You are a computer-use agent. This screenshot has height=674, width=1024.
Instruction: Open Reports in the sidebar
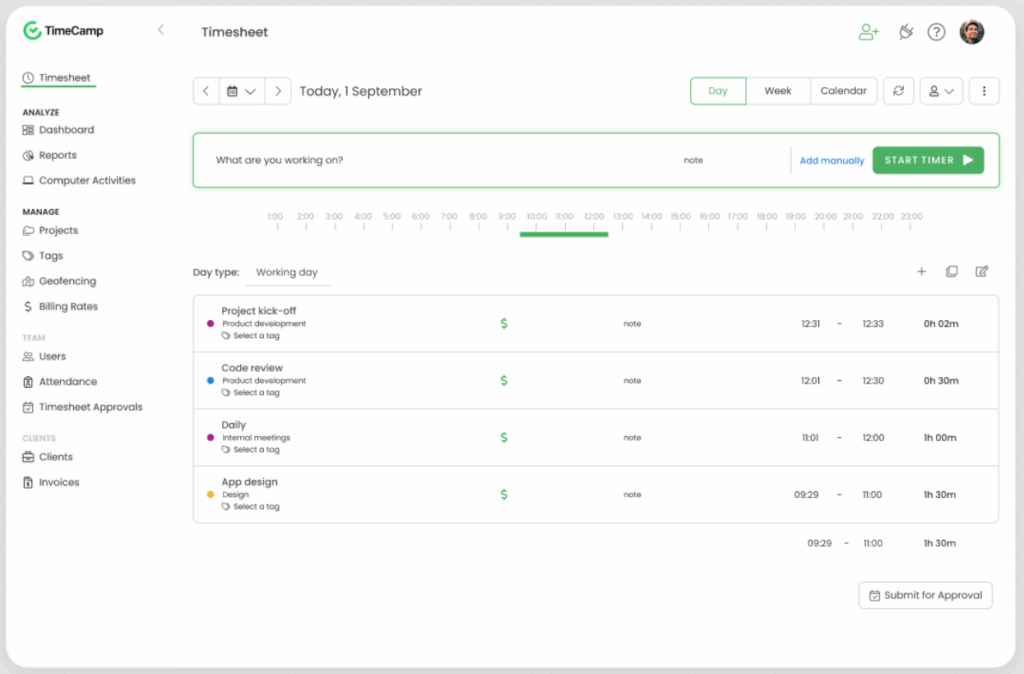[x=50, y=155]
